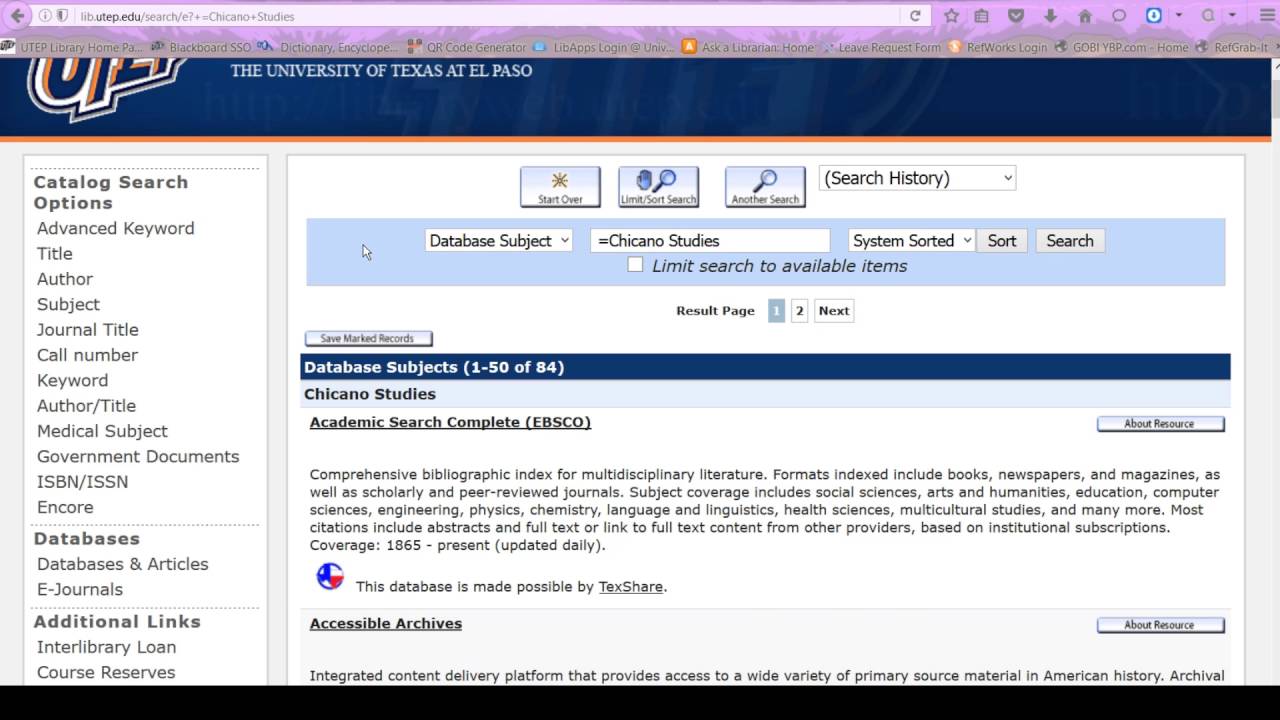Go to result page 2
The width and height of the screenshot is (1280, 720).
799,311
